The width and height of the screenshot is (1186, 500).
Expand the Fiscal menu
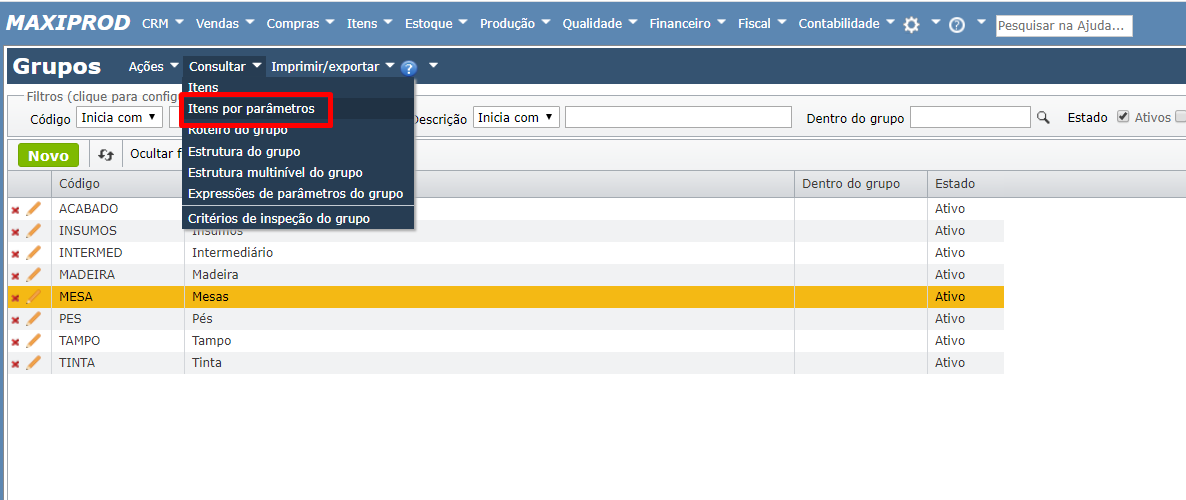click(762, 23)
